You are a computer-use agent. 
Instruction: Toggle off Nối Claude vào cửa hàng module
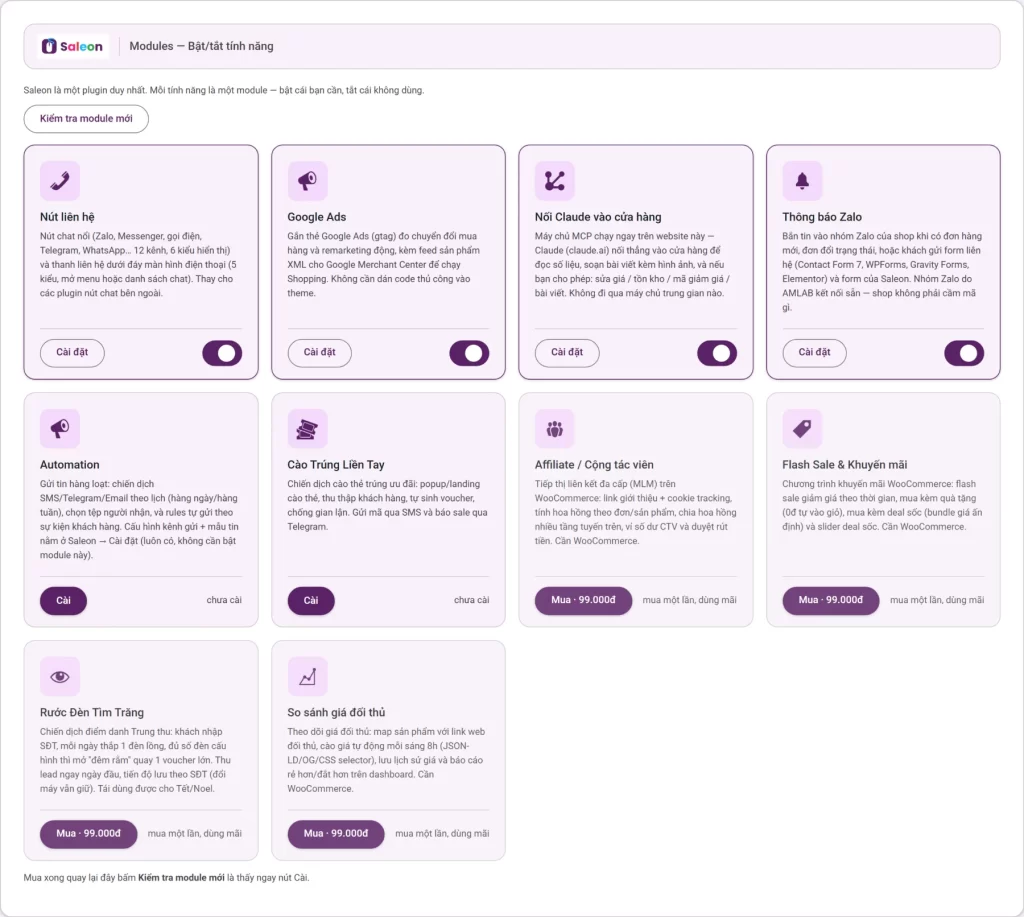[x=717, y=353]
